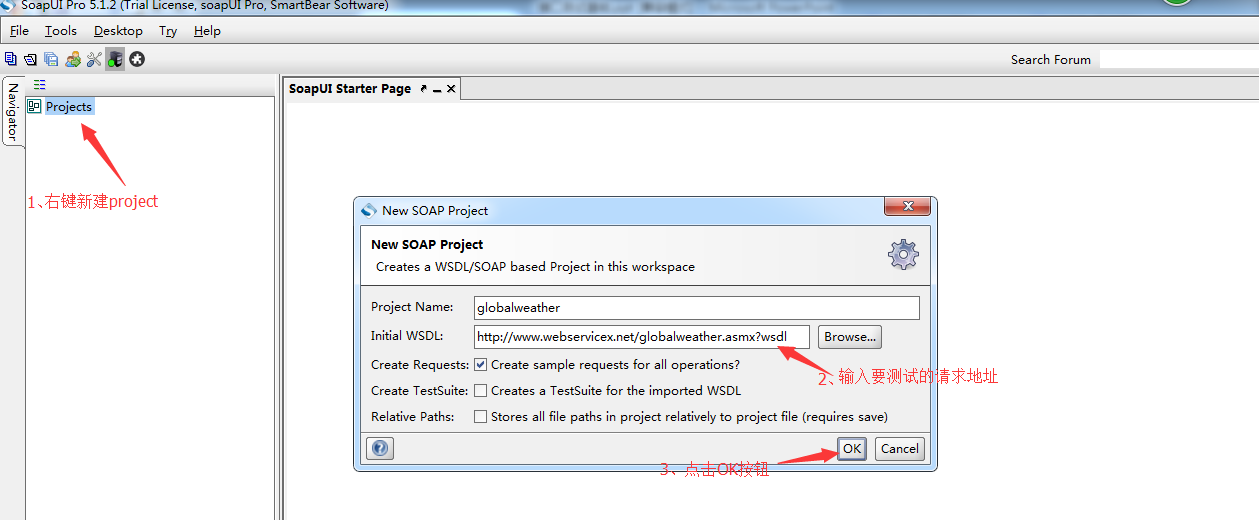
Task: Enable Creates a TestSuite for the imported WSDL
Action: [481, 391]
